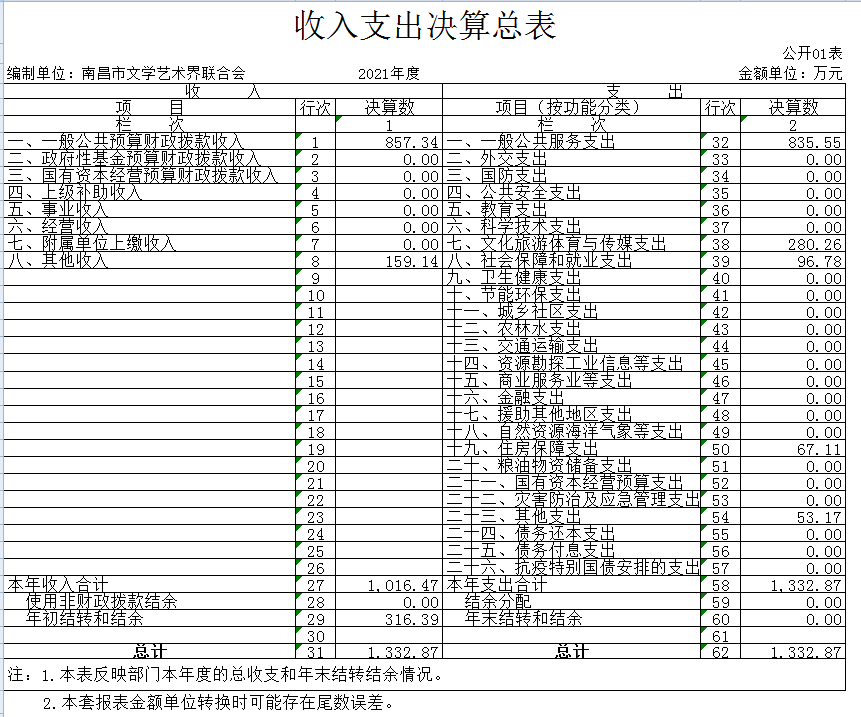Select the 金额单位：万元 cell
Image resolution: width=861 pixels, height=717 pixels.
click(790, 73)
